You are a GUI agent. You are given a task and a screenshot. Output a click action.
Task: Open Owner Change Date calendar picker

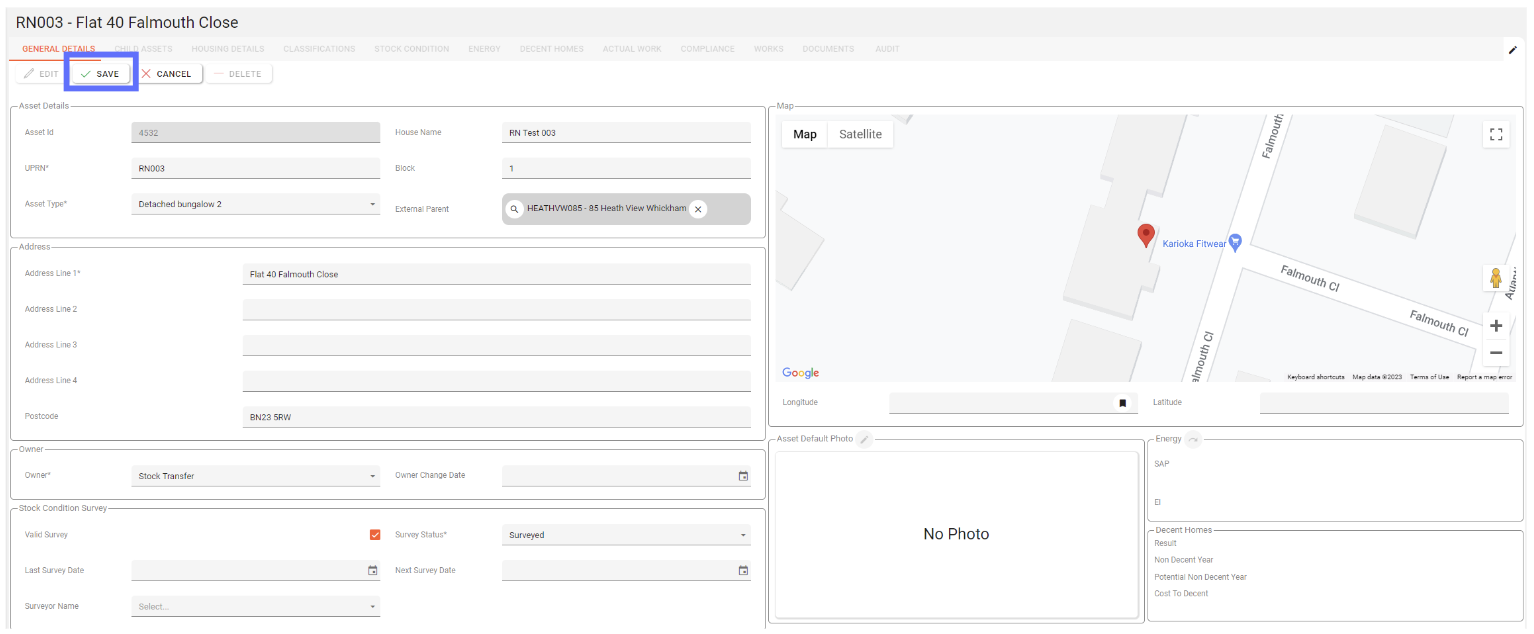click(x=743, y=476)
